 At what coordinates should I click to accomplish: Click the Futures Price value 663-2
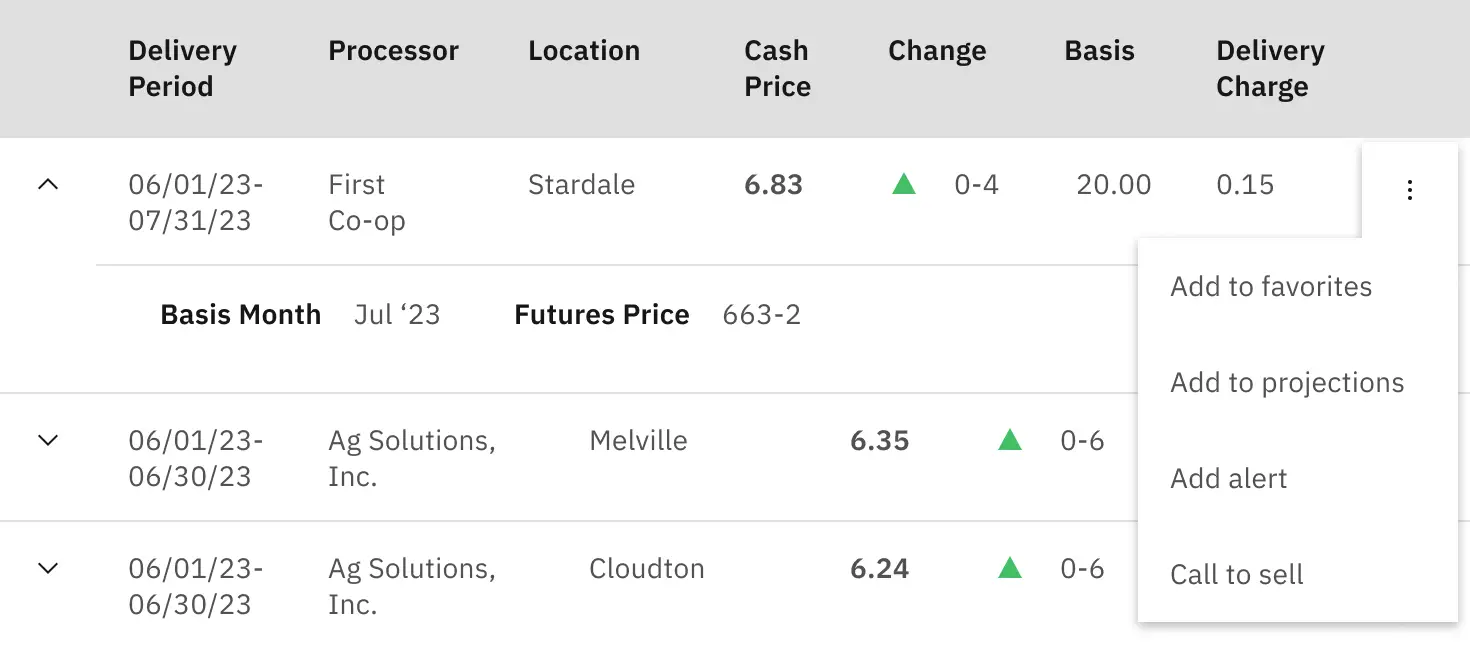click(761, 315)
